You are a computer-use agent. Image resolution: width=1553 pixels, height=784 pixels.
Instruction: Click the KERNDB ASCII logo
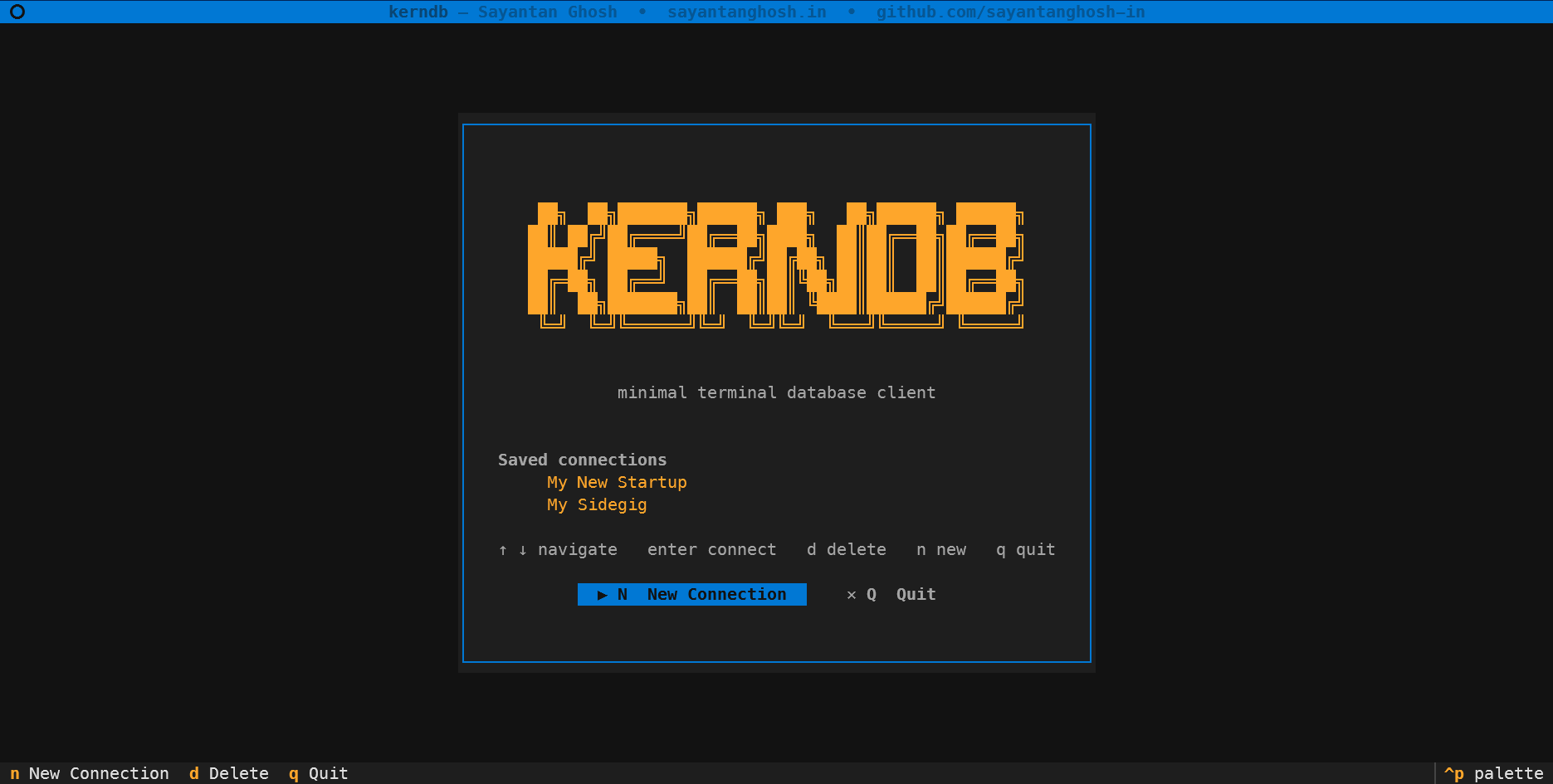click(x=776, y=265)
